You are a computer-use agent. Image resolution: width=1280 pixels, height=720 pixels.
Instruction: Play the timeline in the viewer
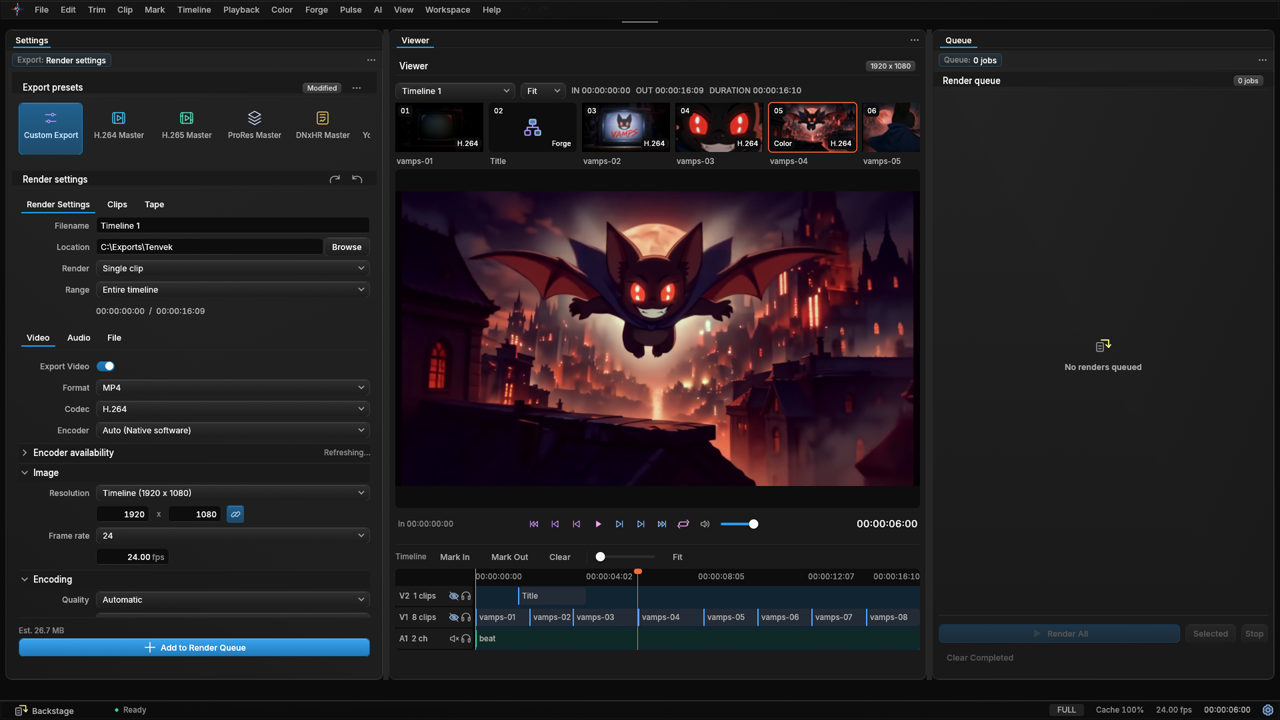point(598,524)
